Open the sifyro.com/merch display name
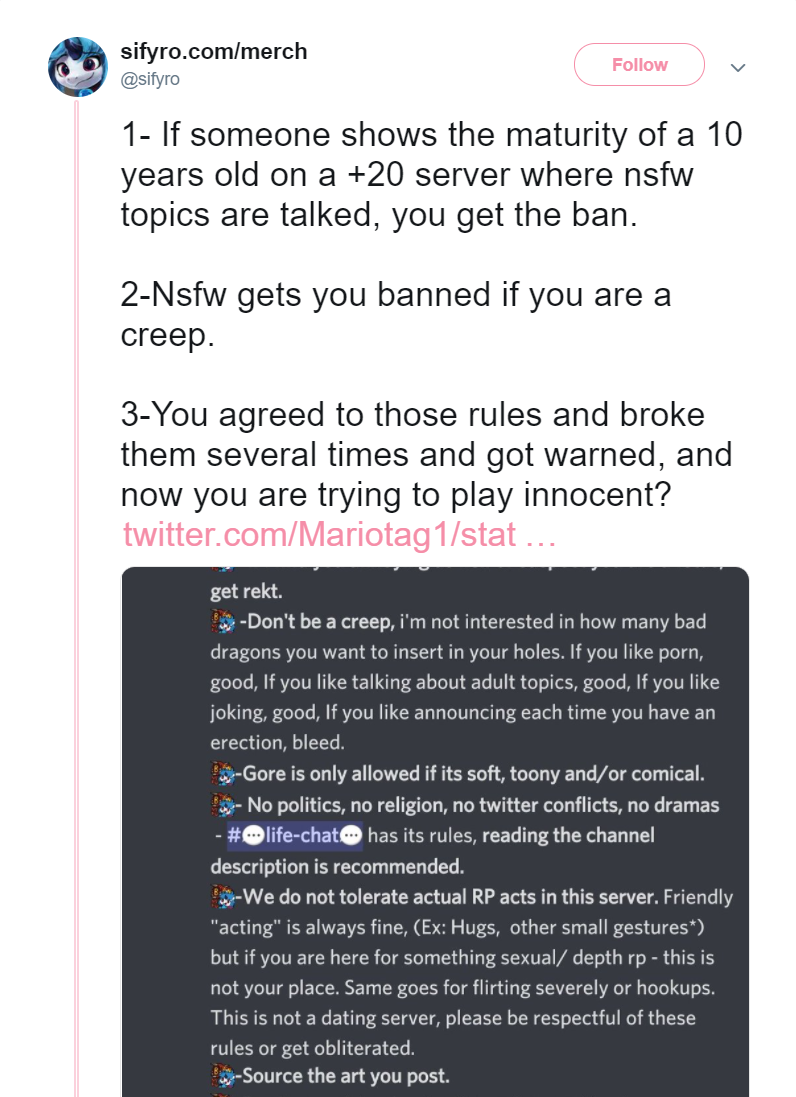 pos(214,51)
